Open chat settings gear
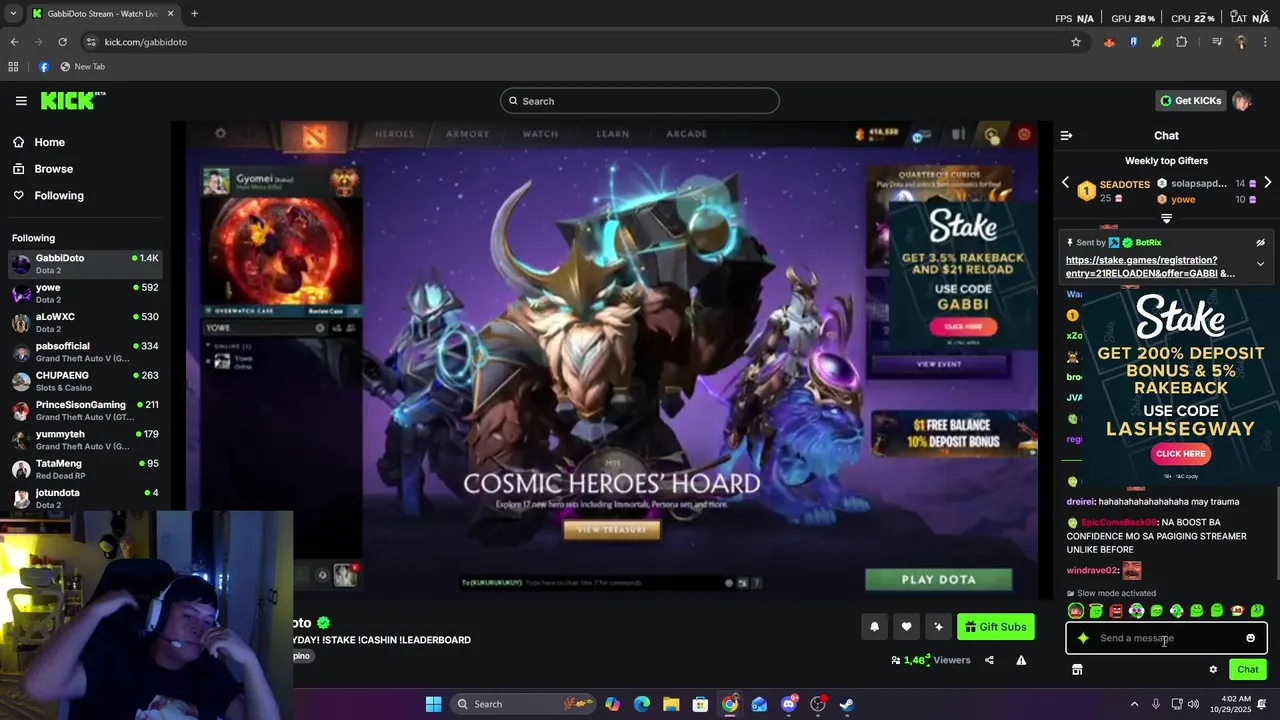 [x=1213, y=670]
